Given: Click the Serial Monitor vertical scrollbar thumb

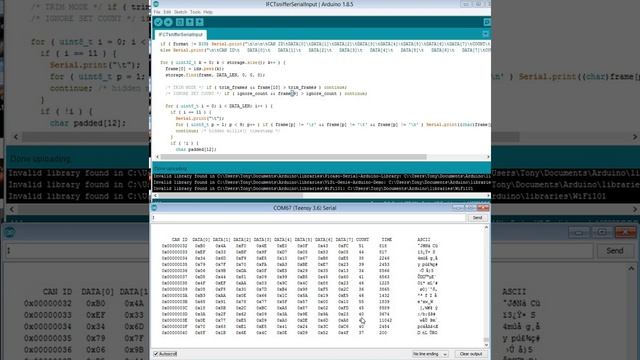Looking at the screenshot, I should click(x=486, y=340).
